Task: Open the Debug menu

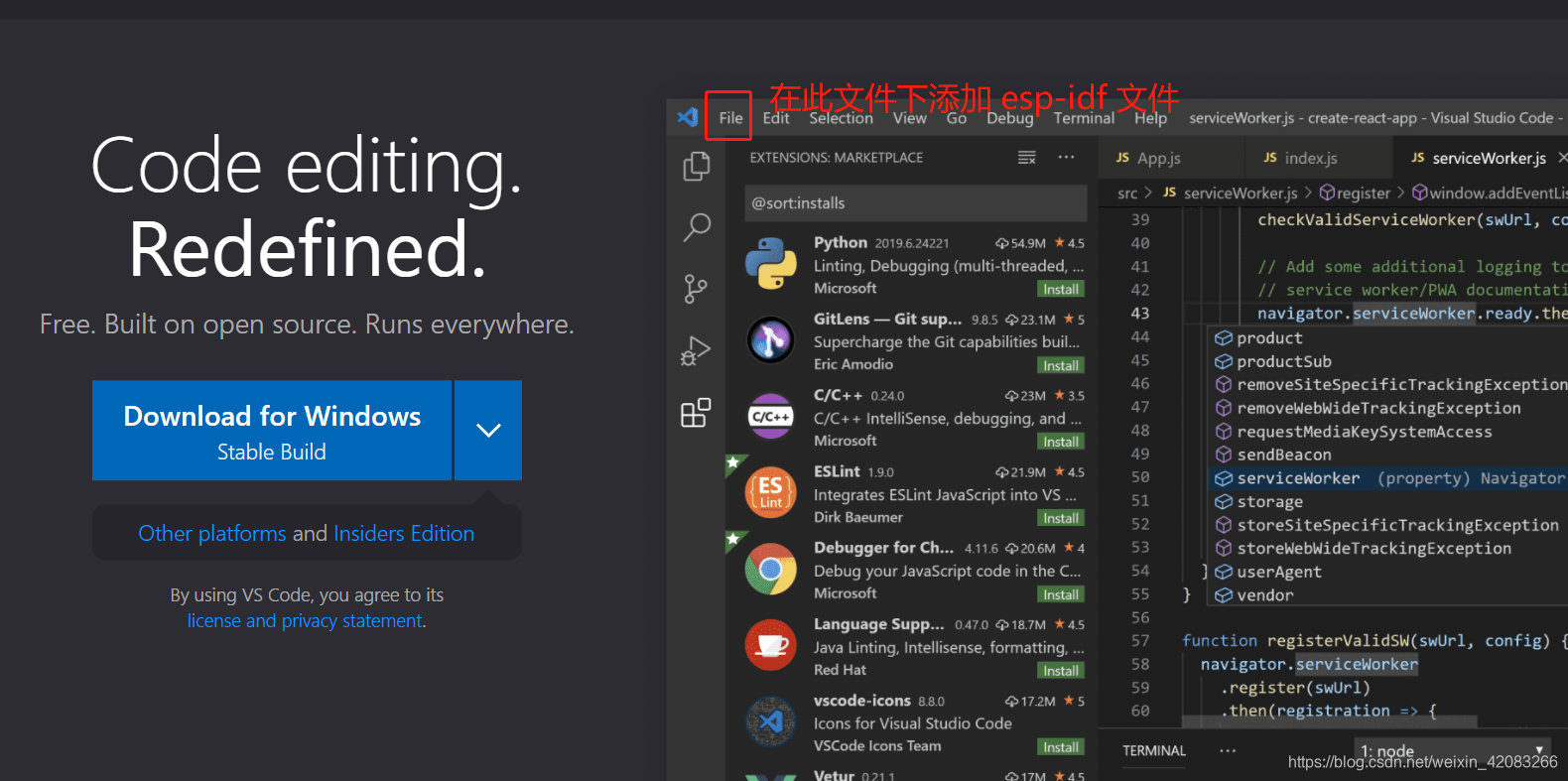Action: 1009,118
